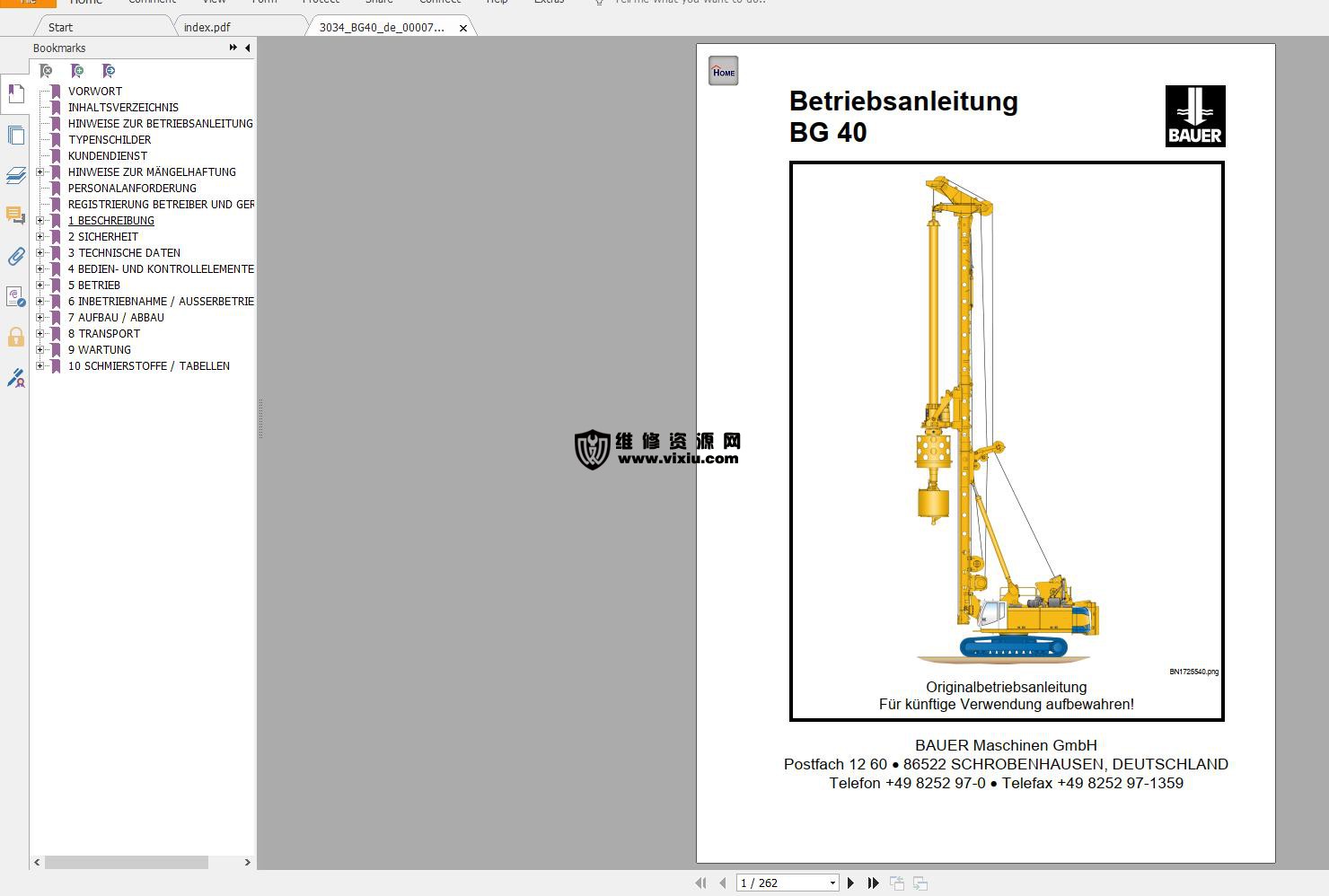
Task: Select the 2 SICHERHEIT bookmark text
Action: (103, 236)
